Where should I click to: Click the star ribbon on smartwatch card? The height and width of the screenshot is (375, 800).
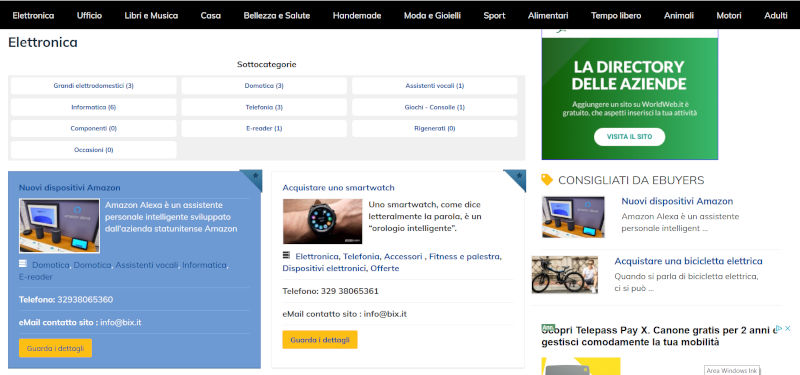coord(517,178)
